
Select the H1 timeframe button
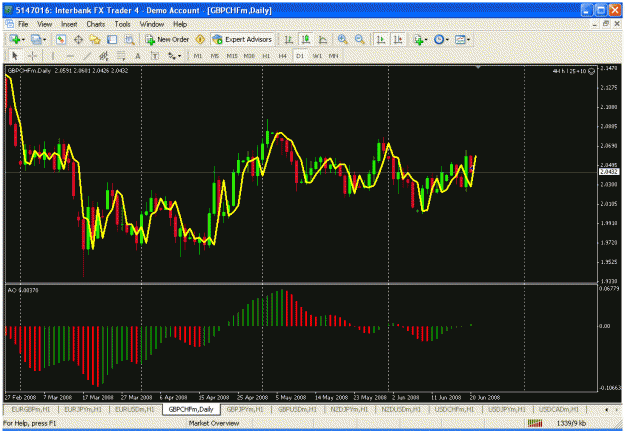tap(266, 56)
